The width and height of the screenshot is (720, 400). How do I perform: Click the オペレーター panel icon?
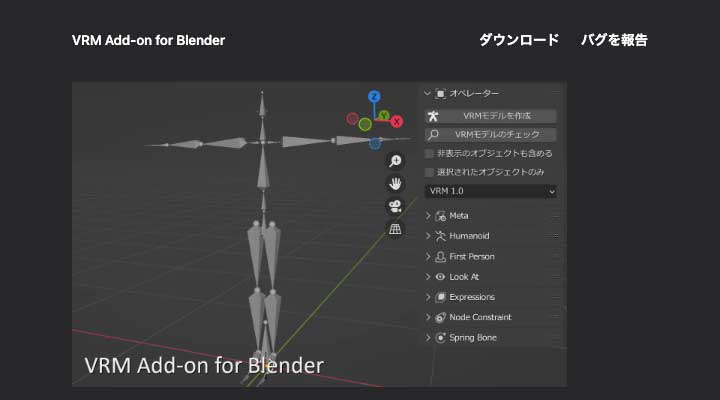click(440, 94)
